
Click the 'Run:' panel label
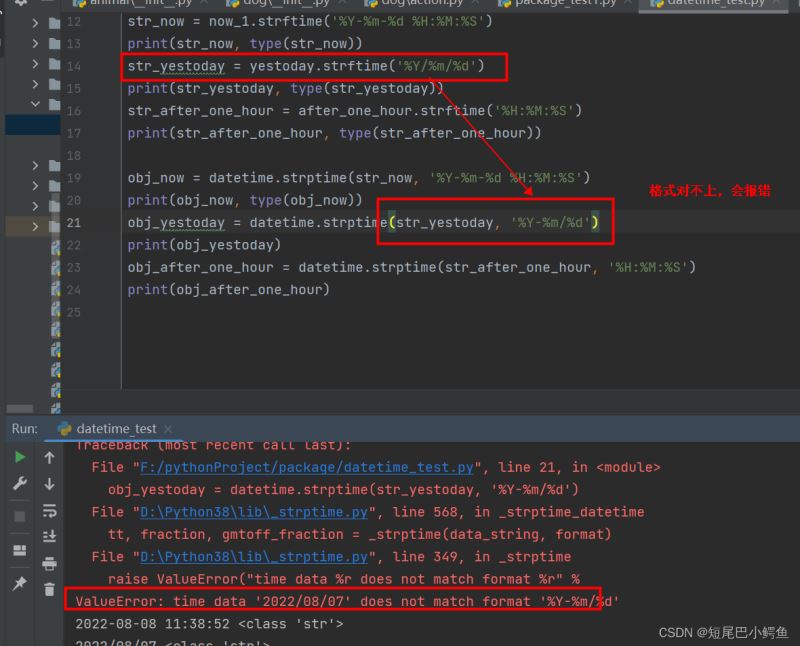[x=24, y=429]
